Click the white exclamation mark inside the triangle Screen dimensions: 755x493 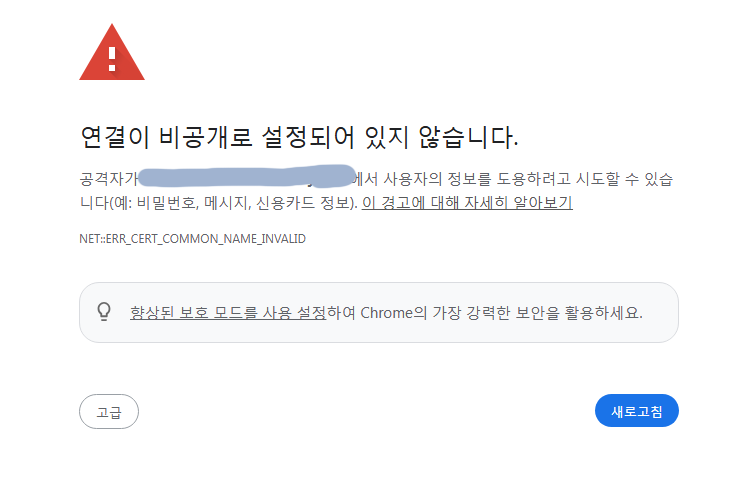click(112, 59)
